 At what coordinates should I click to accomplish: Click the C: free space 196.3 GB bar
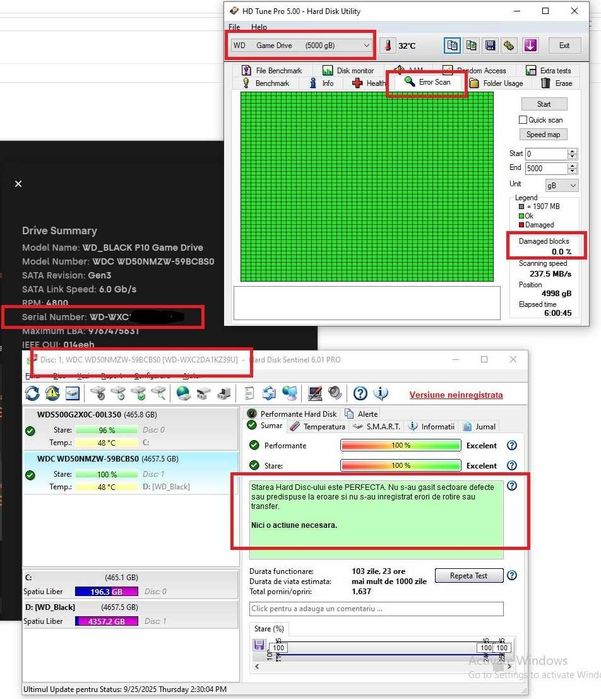click(x=107, y=592)
